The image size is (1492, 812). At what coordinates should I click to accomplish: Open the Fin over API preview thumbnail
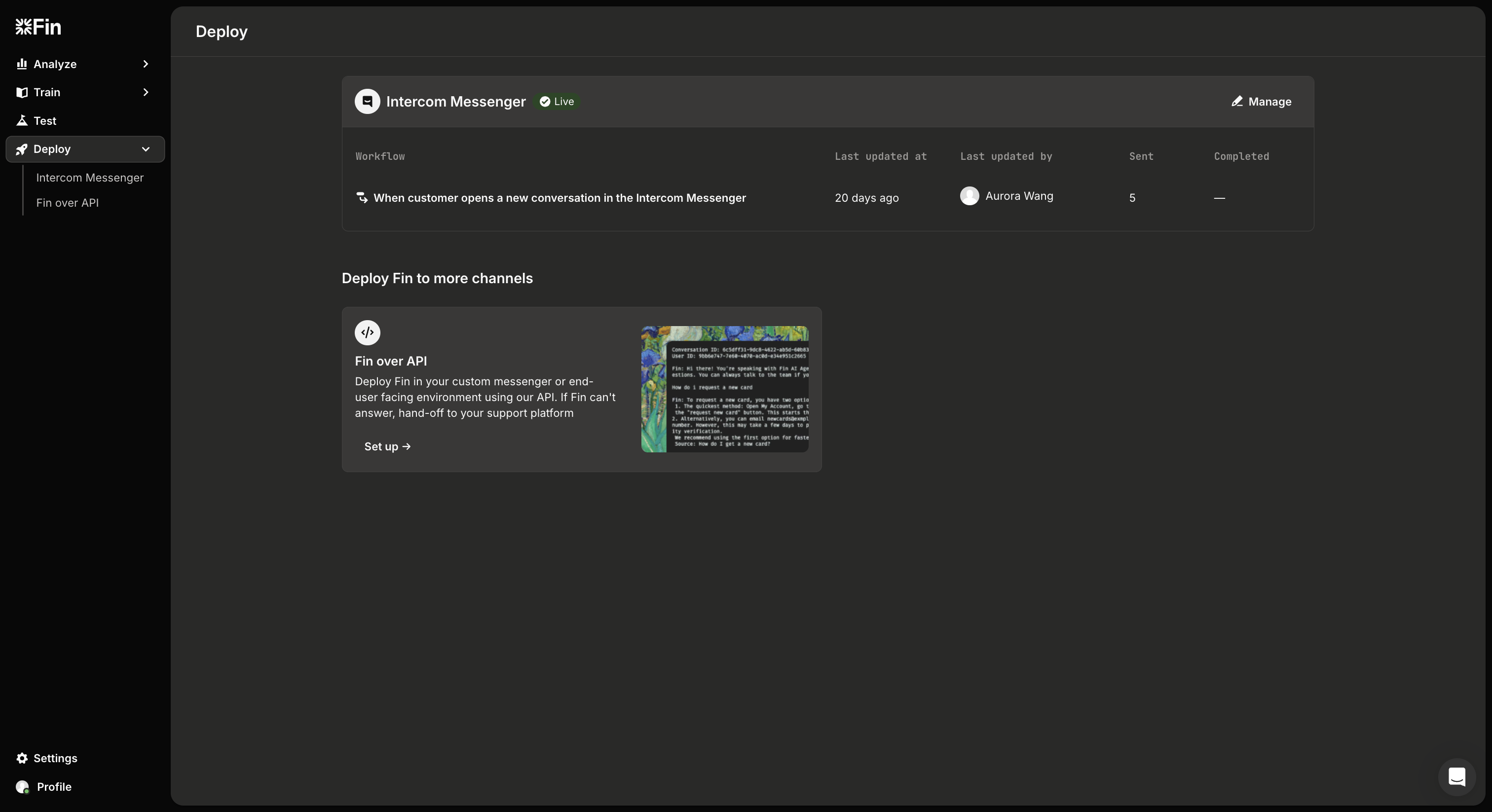[725, 389]
